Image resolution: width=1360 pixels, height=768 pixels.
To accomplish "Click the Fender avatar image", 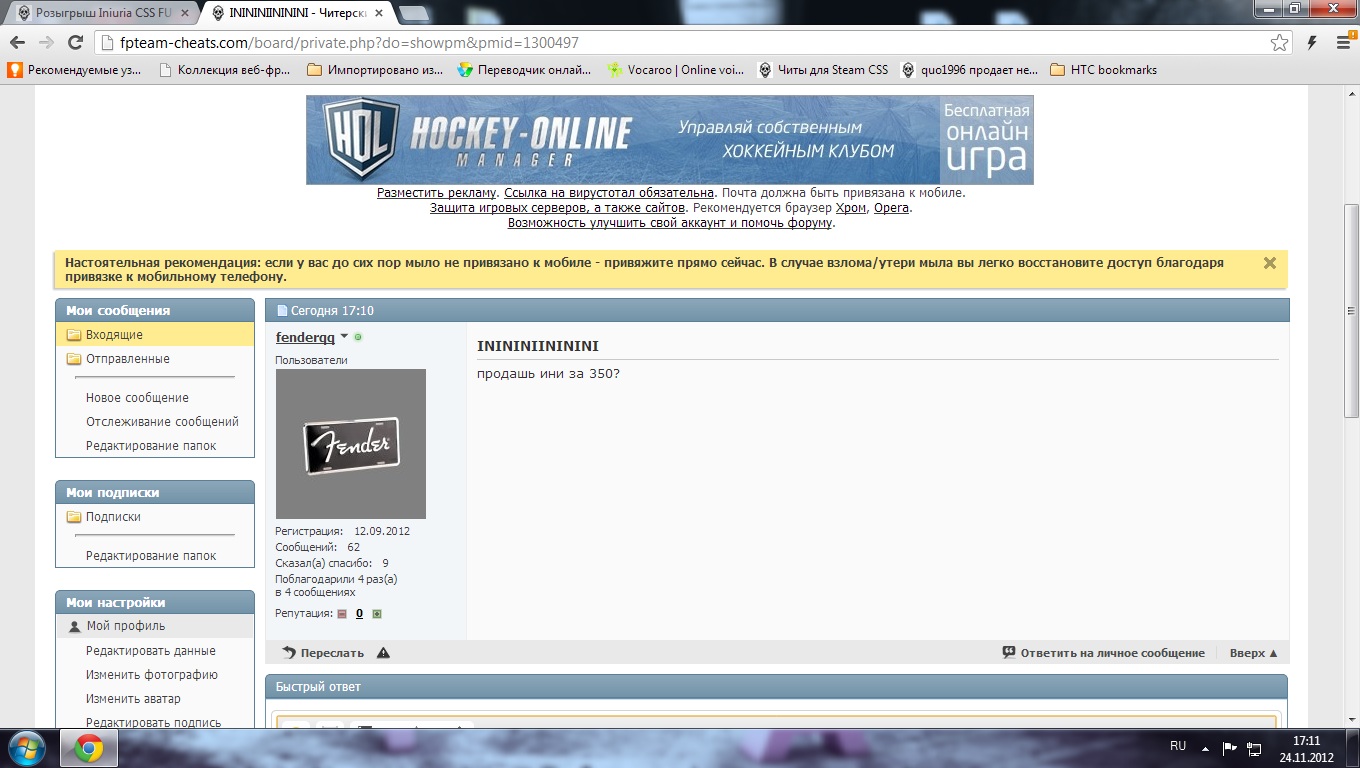I will point(351,444).
